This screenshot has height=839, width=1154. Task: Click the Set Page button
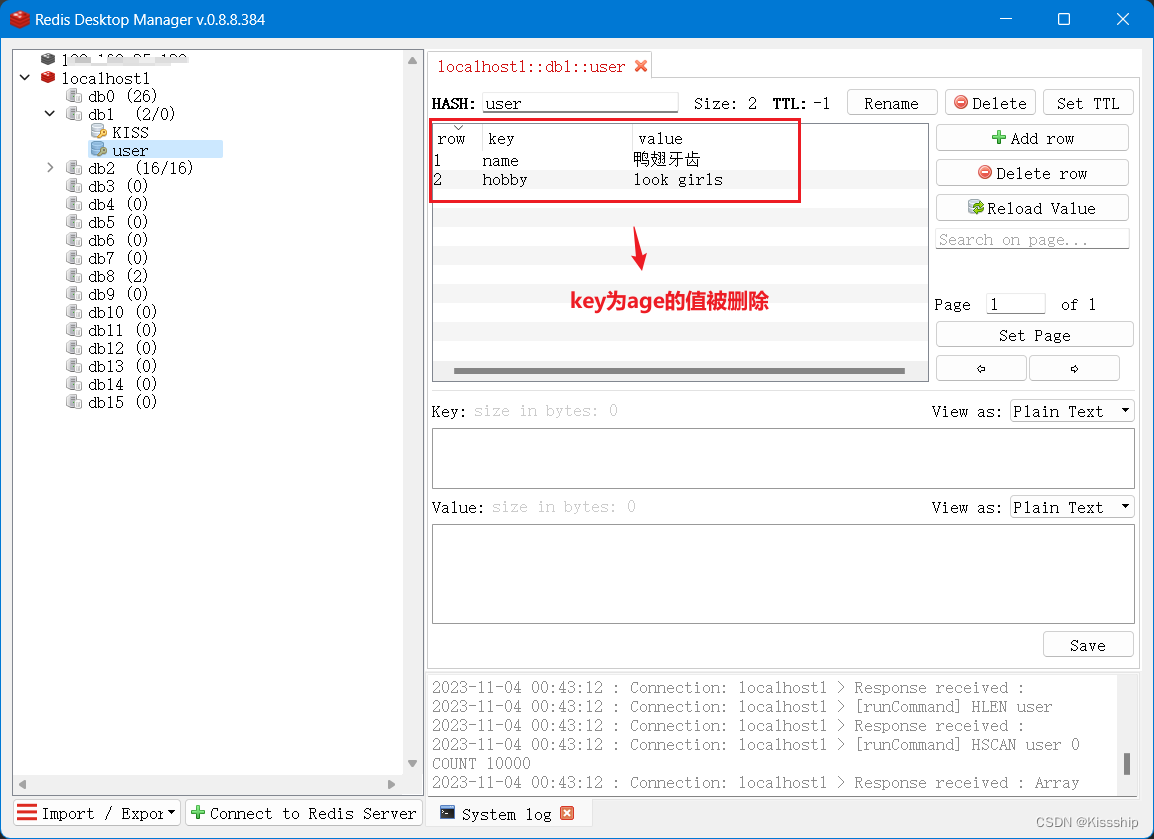[1034, 335]
